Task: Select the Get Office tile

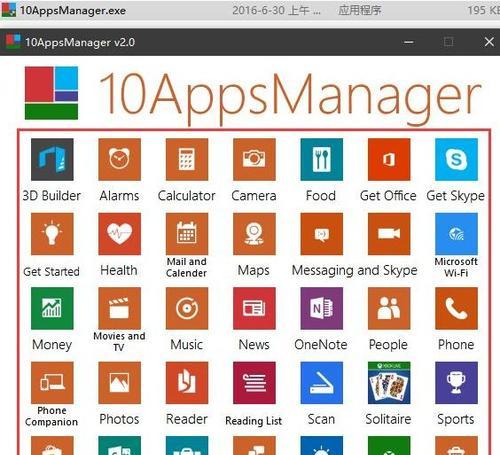Action: click(389, 159)
